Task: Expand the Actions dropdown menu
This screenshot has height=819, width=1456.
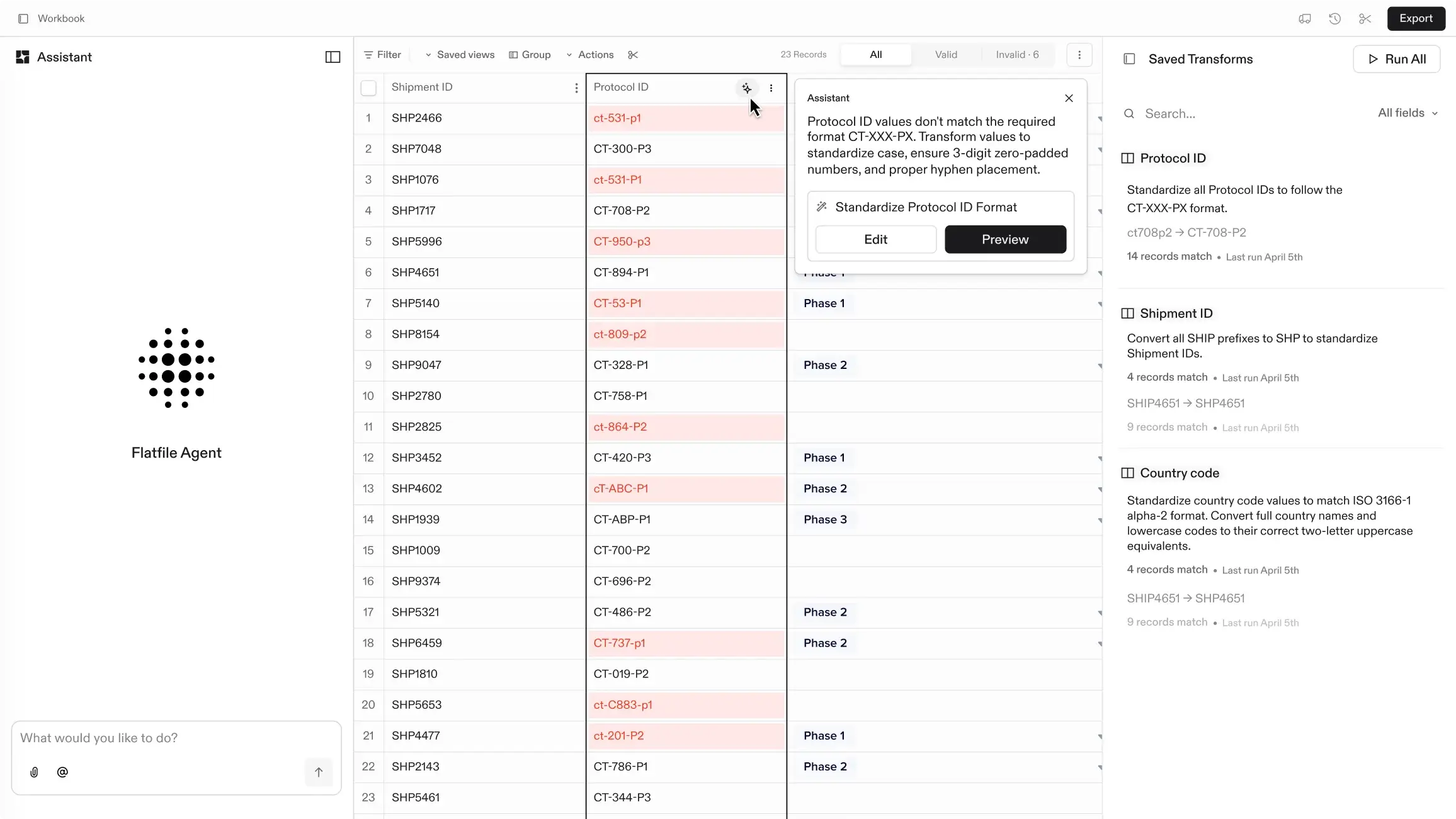Action: click(589, 55)
